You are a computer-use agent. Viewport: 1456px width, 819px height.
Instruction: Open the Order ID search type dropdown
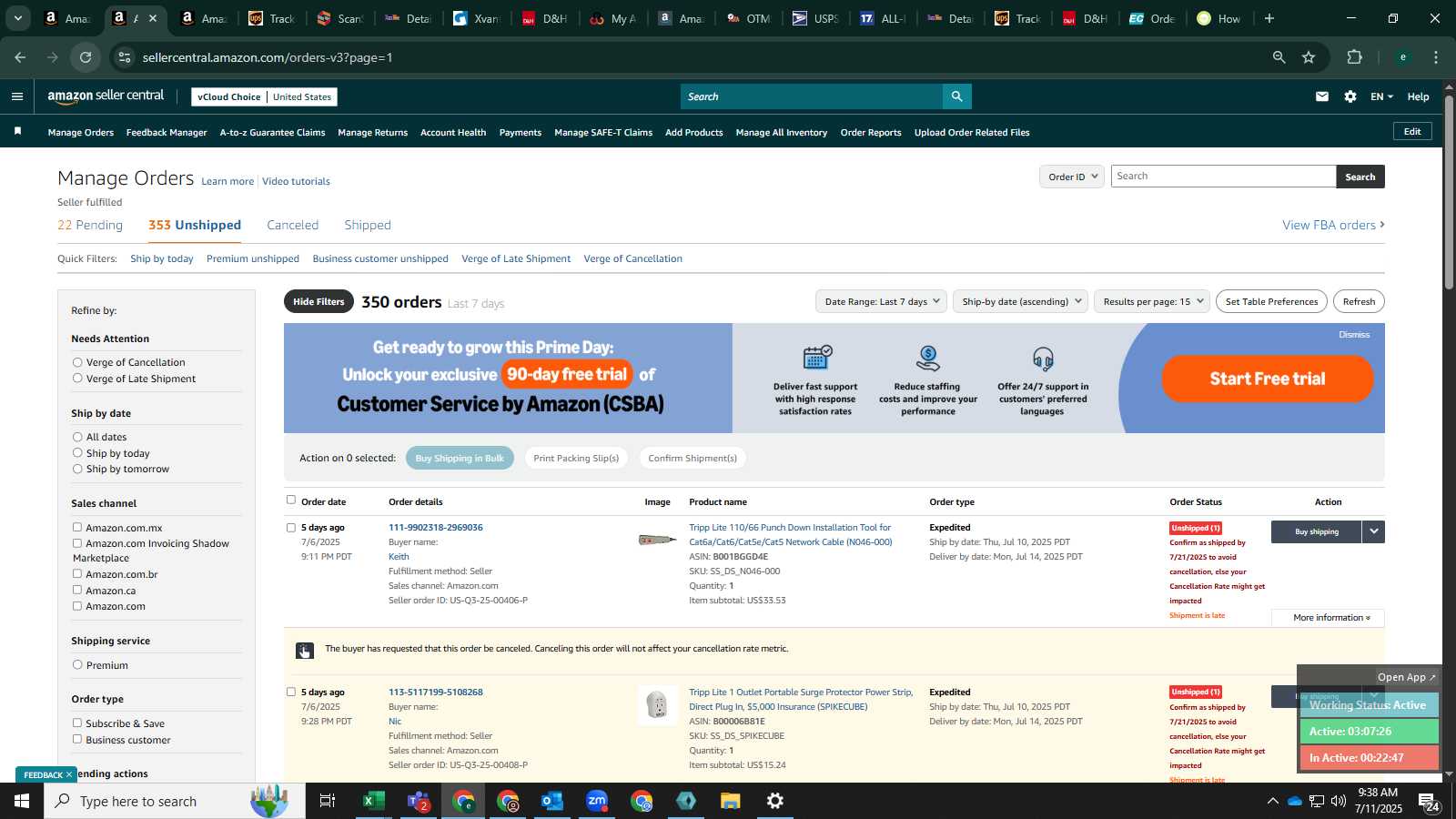click(x=1072, y=177)
